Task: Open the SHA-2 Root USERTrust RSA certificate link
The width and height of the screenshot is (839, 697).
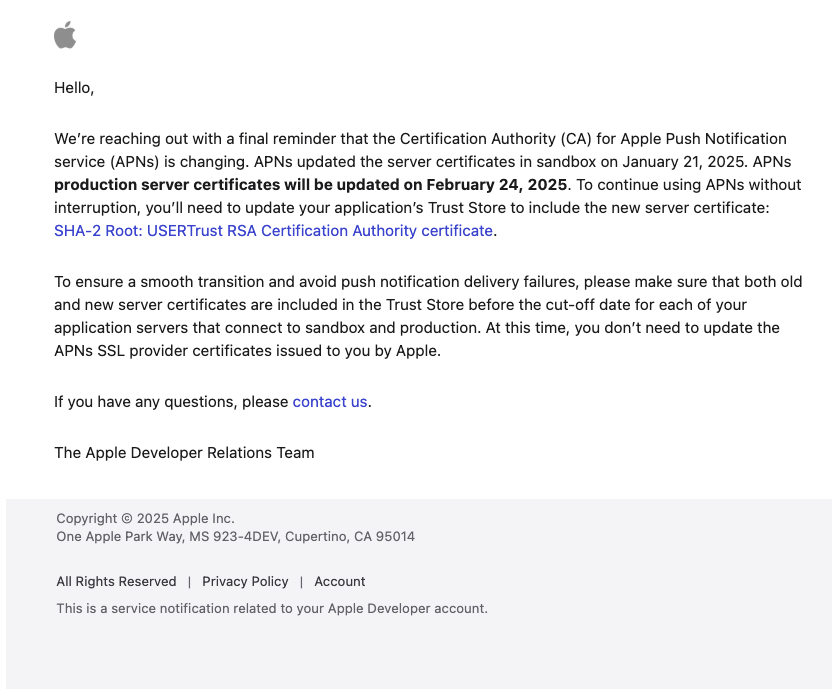Action: pyautogui.click(x=273, y=231)
